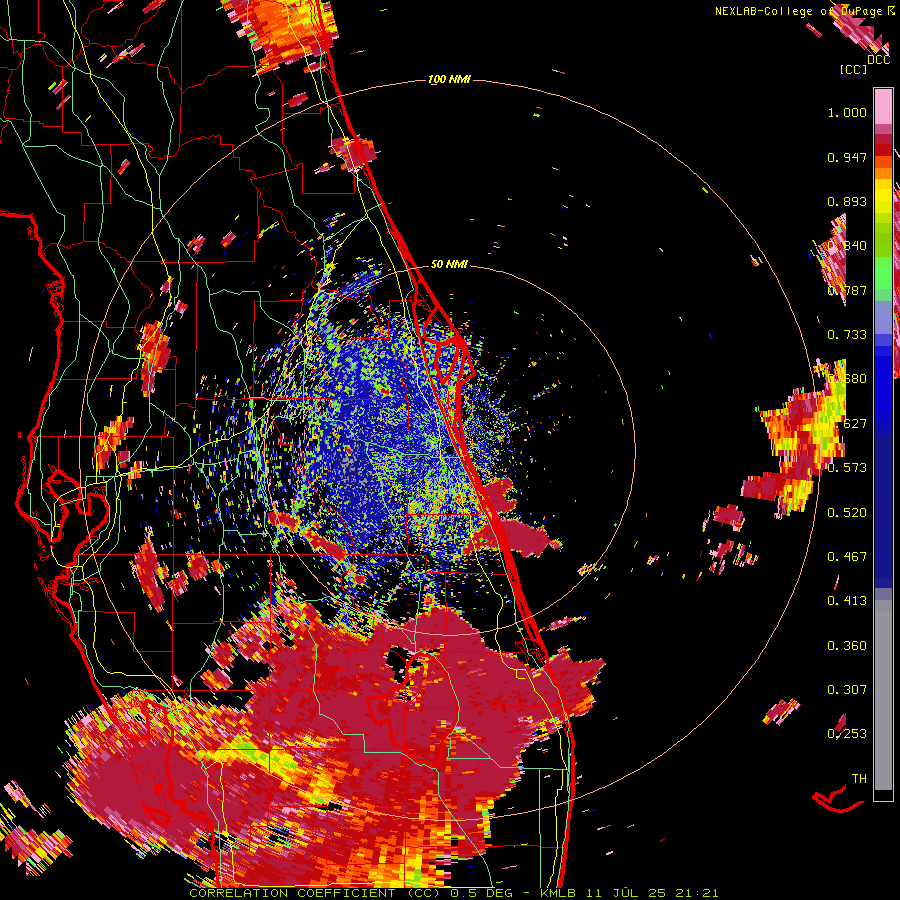Click the gray lower segment of color scale
Screen dimensions: 900x900
[883, 695]
